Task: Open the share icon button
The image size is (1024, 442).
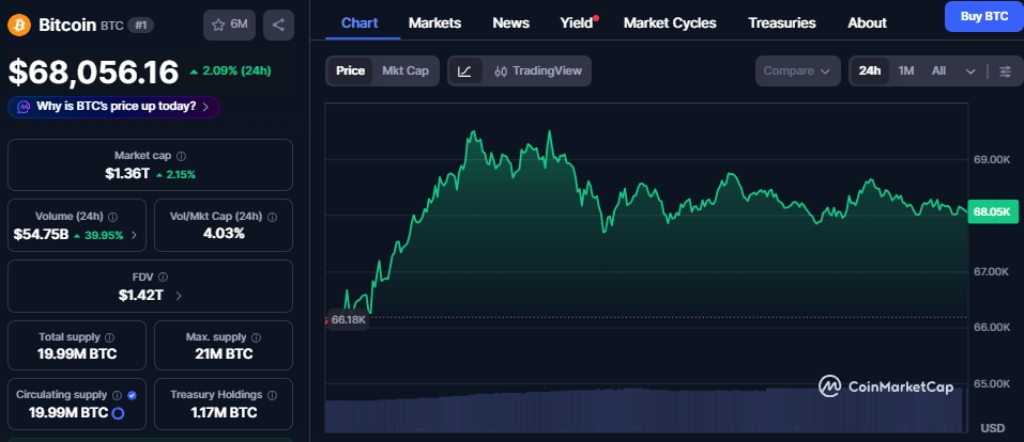Action: point(279,25)
